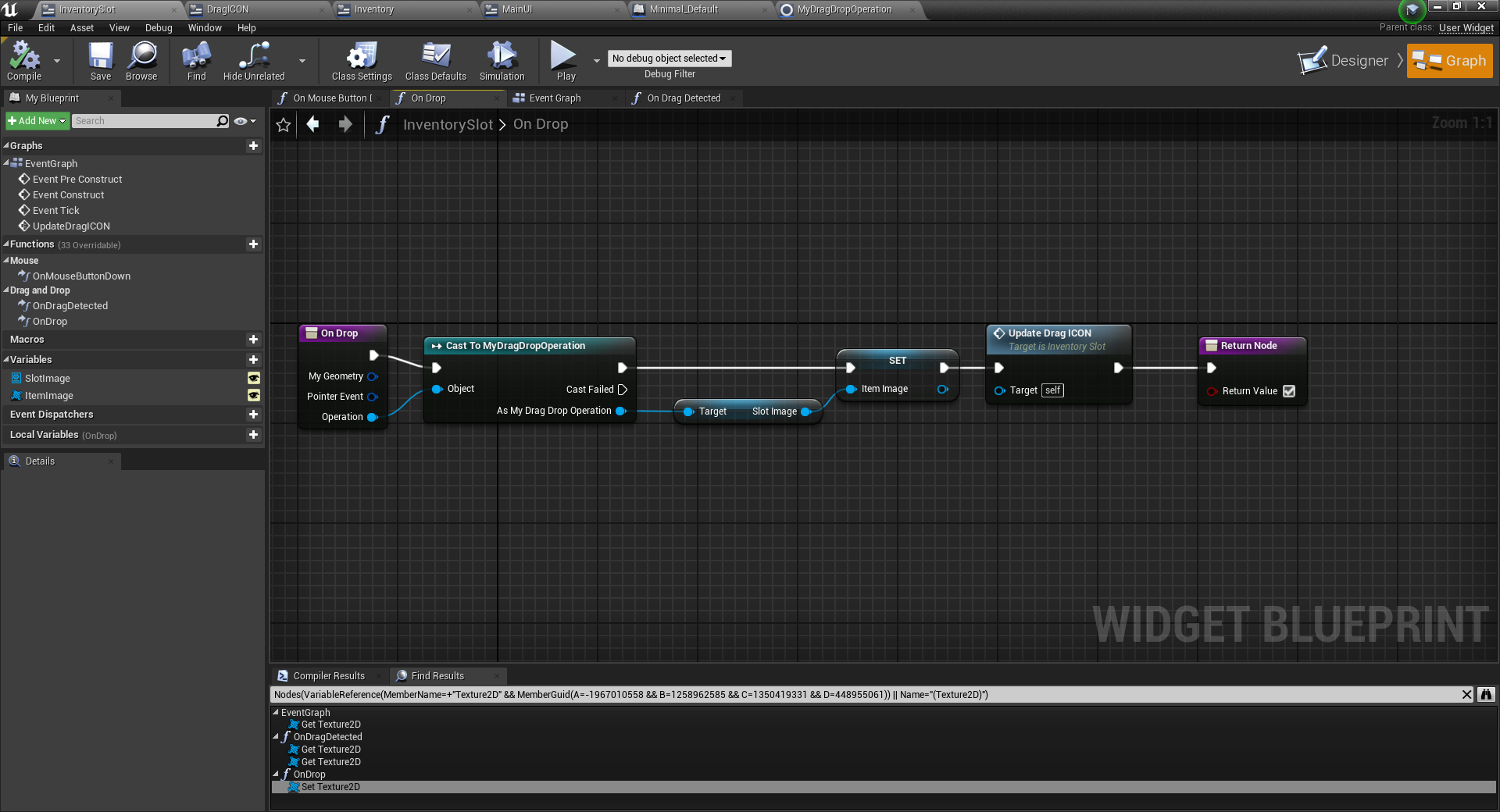Bookmark graph with the star icon
The height and width of the screenshot is (812, 1500).
point(284,125)
